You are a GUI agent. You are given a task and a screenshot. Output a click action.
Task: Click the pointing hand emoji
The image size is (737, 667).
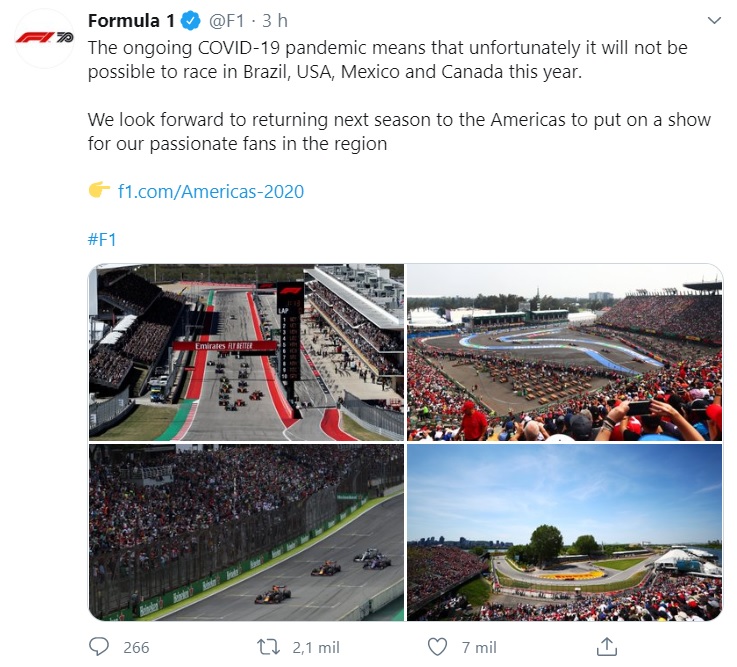pos(99,190)
